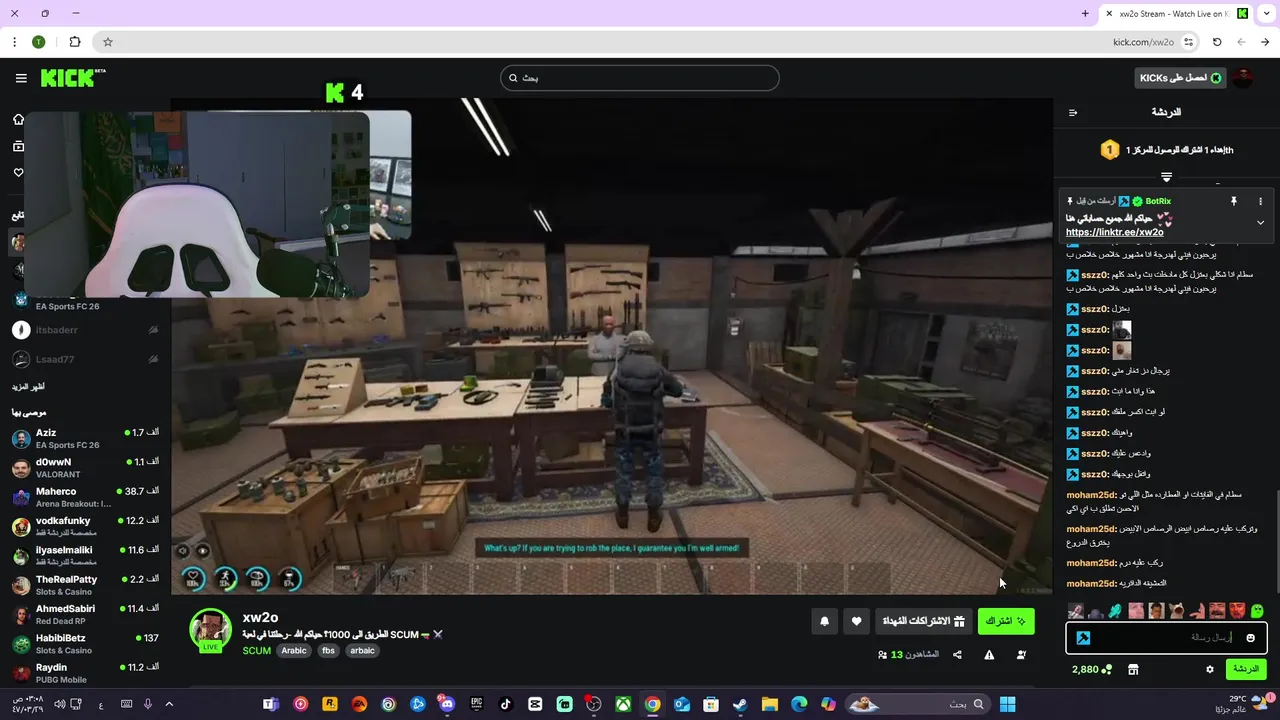The width and height of the screenshot is (1280, 720).
Task: Open the chat scrollbar thumb
Action: click(x=1276, y=540)
